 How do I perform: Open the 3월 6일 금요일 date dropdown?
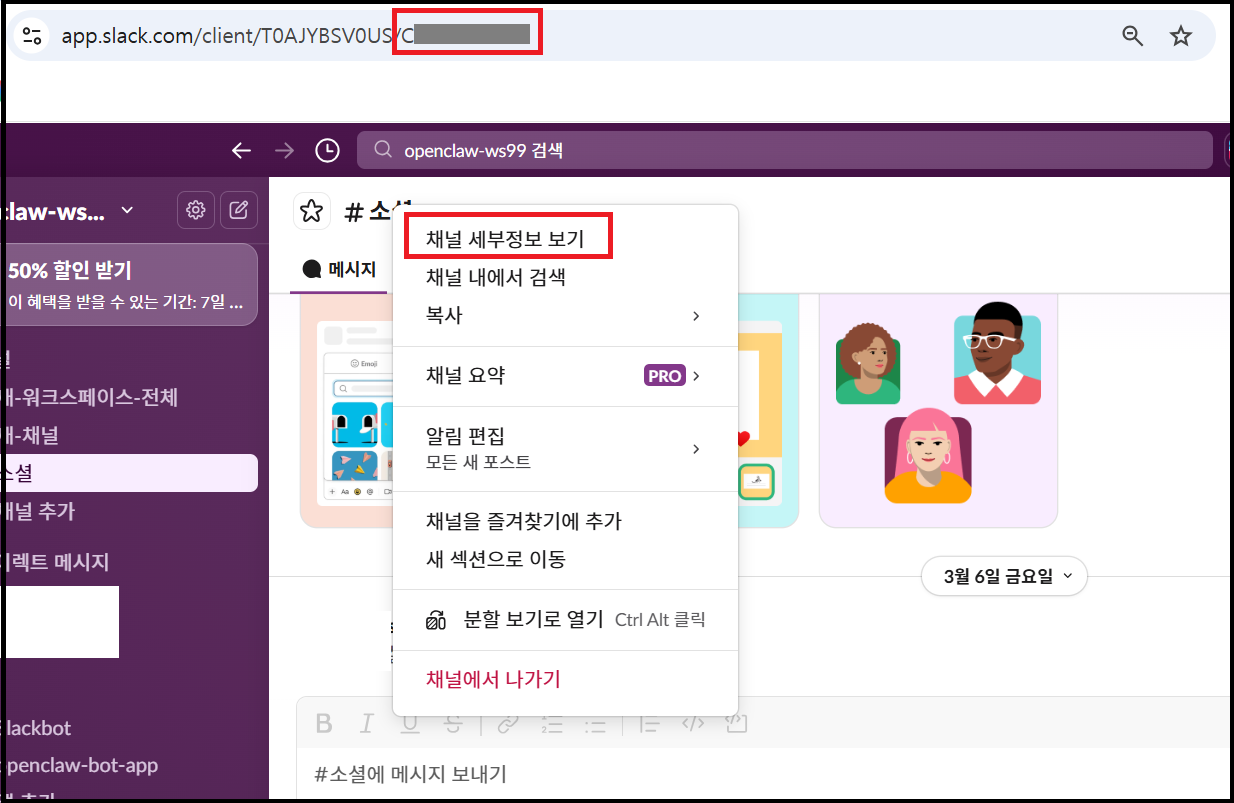tap(1004, 576)
